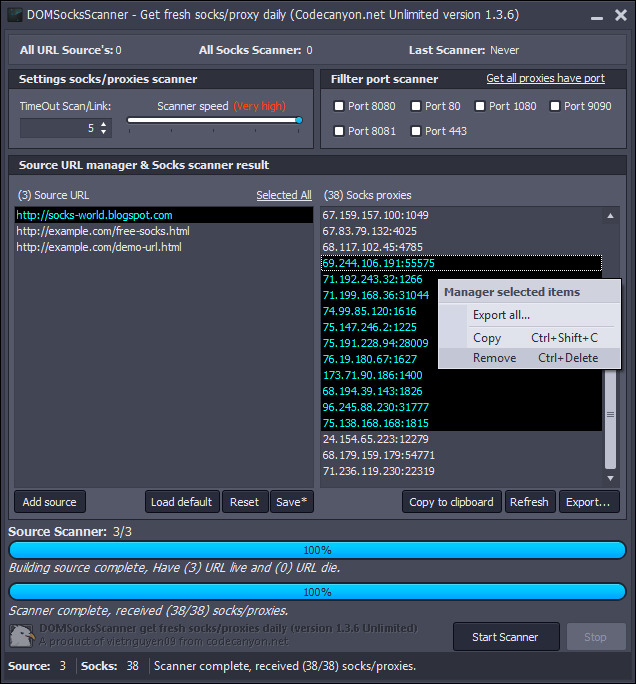Enable the Port 8080 filter checkbox

pos(339,106)
